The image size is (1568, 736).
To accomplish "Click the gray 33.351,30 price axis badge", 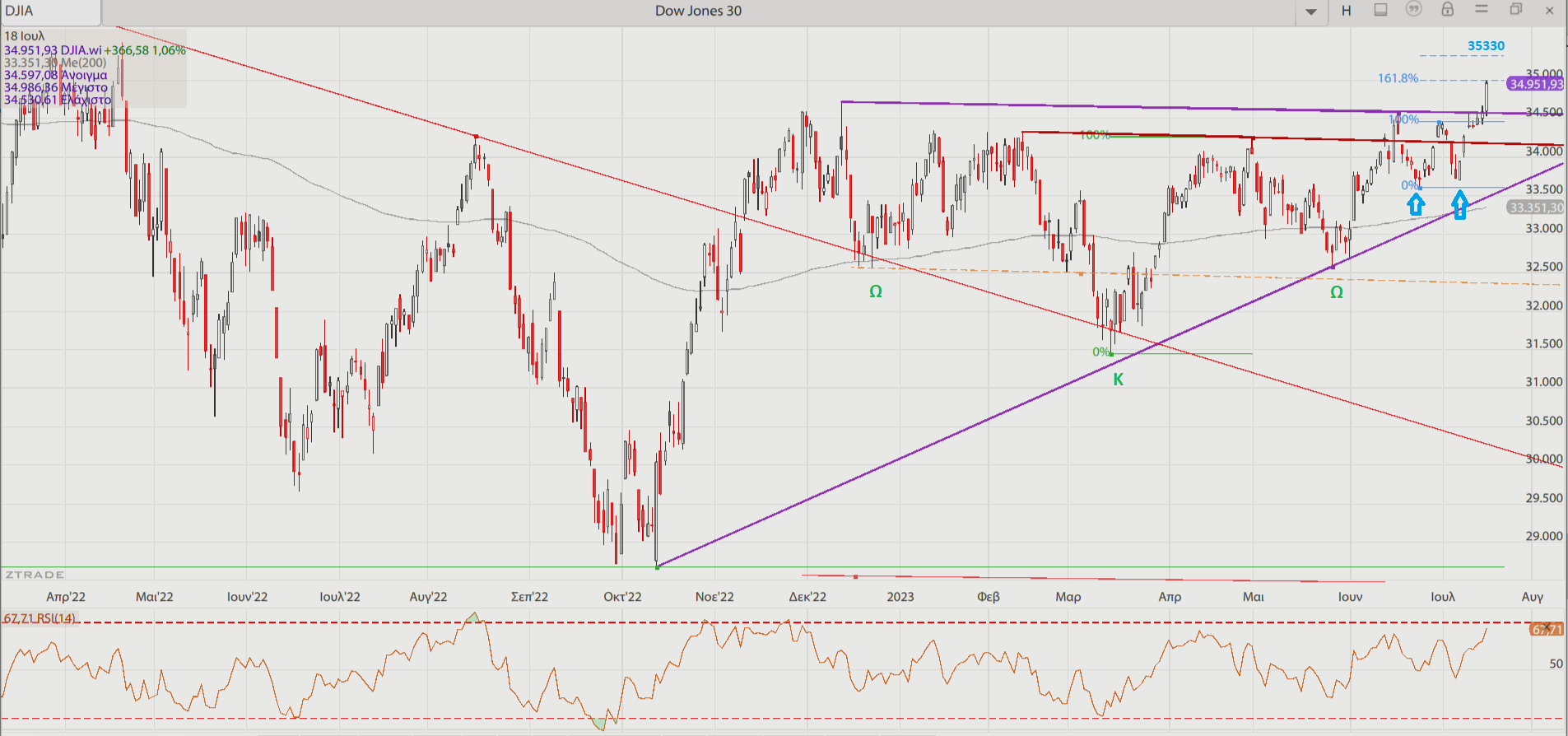I will click(x=1536, y=207).
